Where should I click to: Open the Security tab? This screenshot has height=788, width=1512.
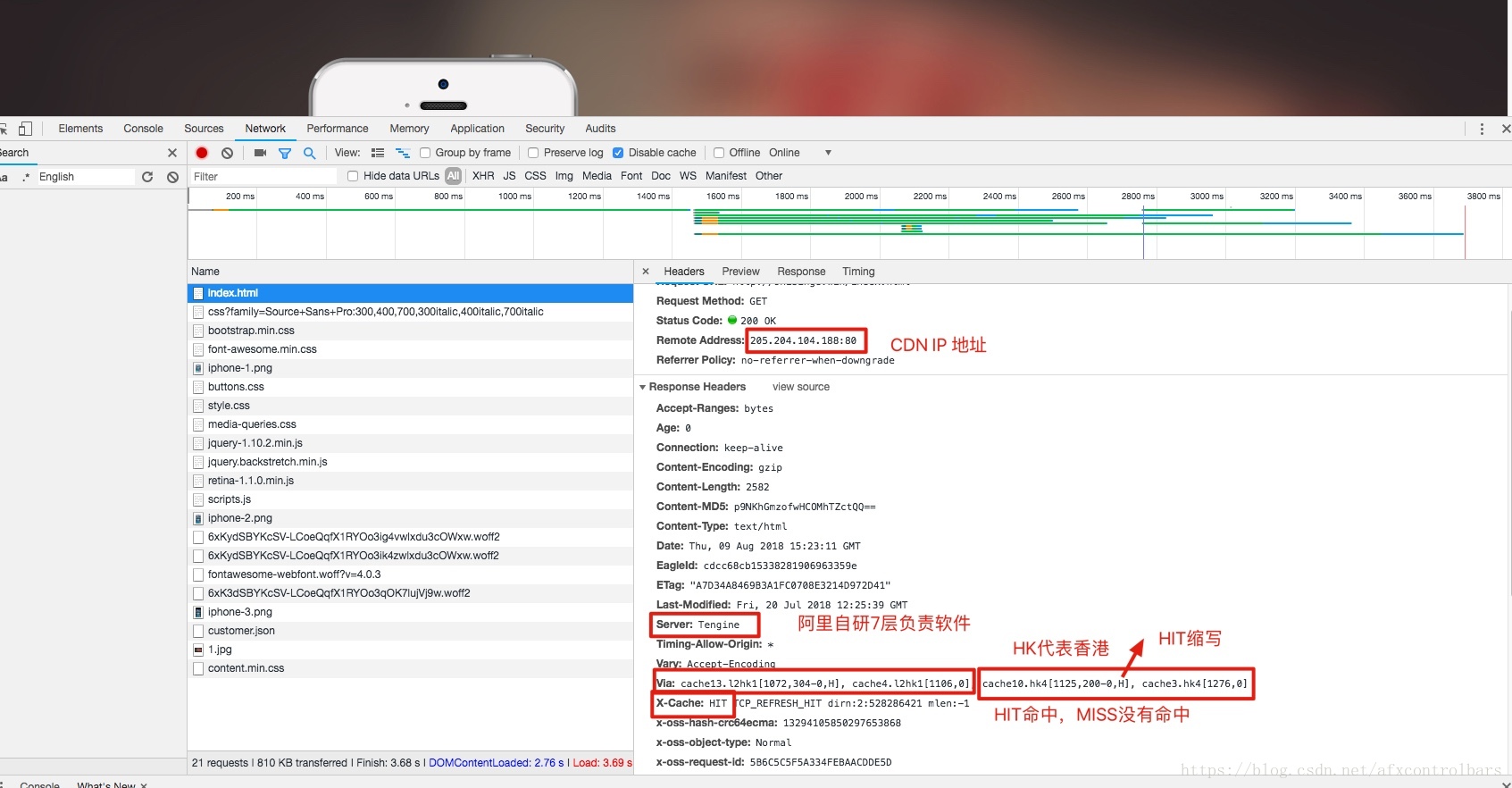point(545,129)
